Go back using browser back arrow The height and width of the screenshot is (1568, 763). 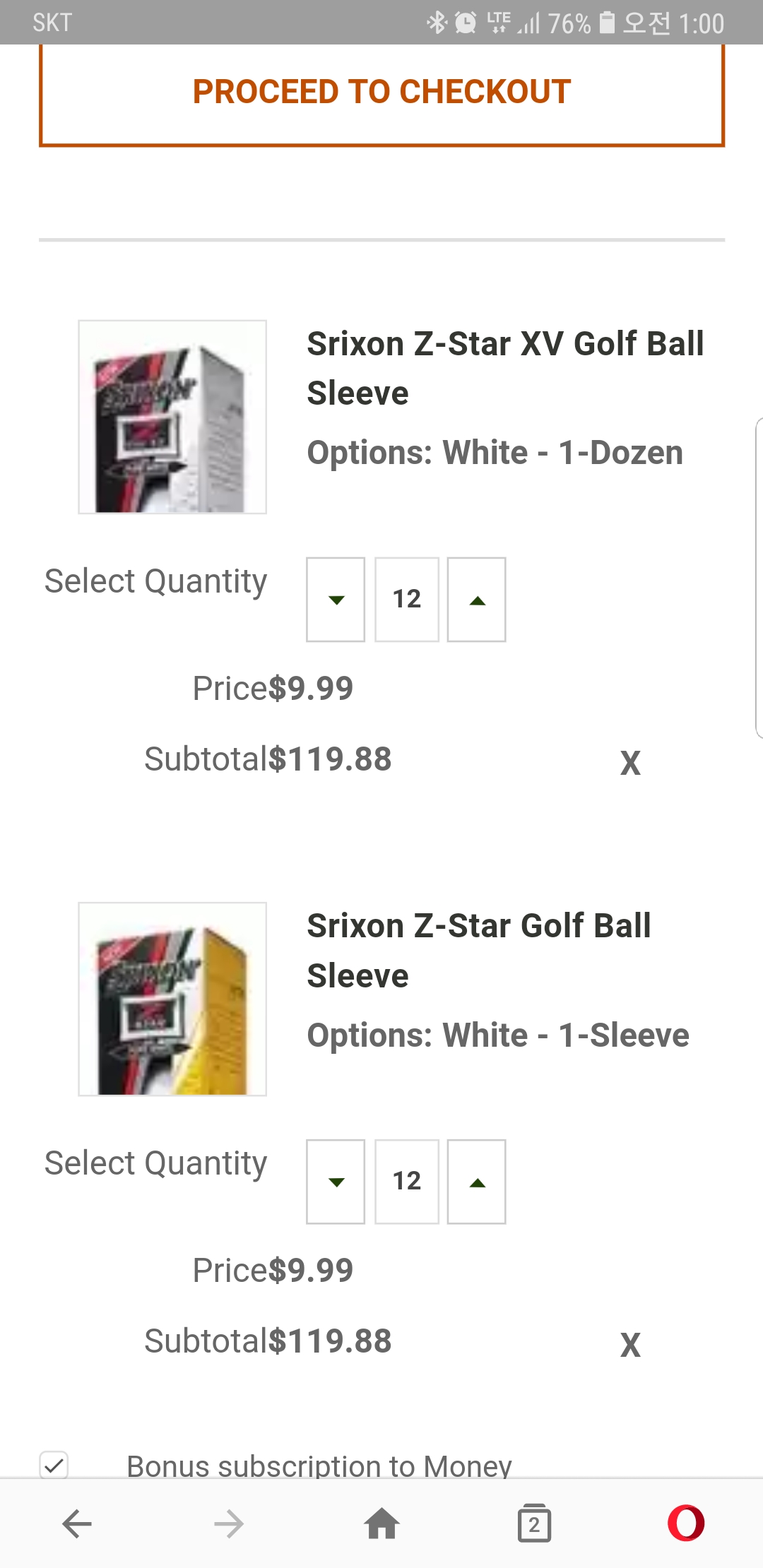[x=77, y=1524]
